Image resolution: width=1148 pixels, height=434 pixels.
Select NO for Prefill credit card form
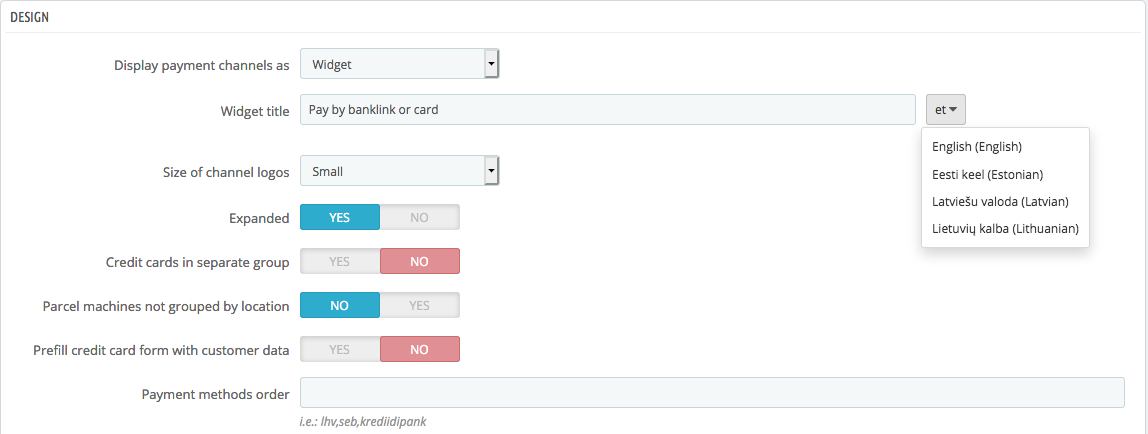point(419,350)
